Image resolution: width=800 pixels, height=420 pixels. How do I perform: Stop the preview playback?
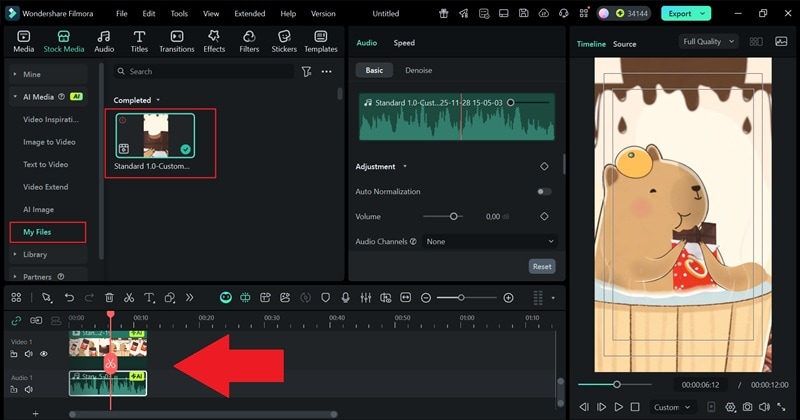[635, 407]
